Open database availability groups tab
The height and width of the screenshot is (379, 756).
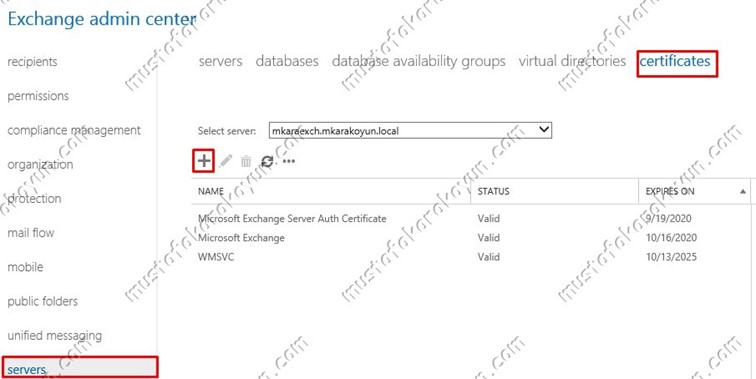tap(418, 61)
